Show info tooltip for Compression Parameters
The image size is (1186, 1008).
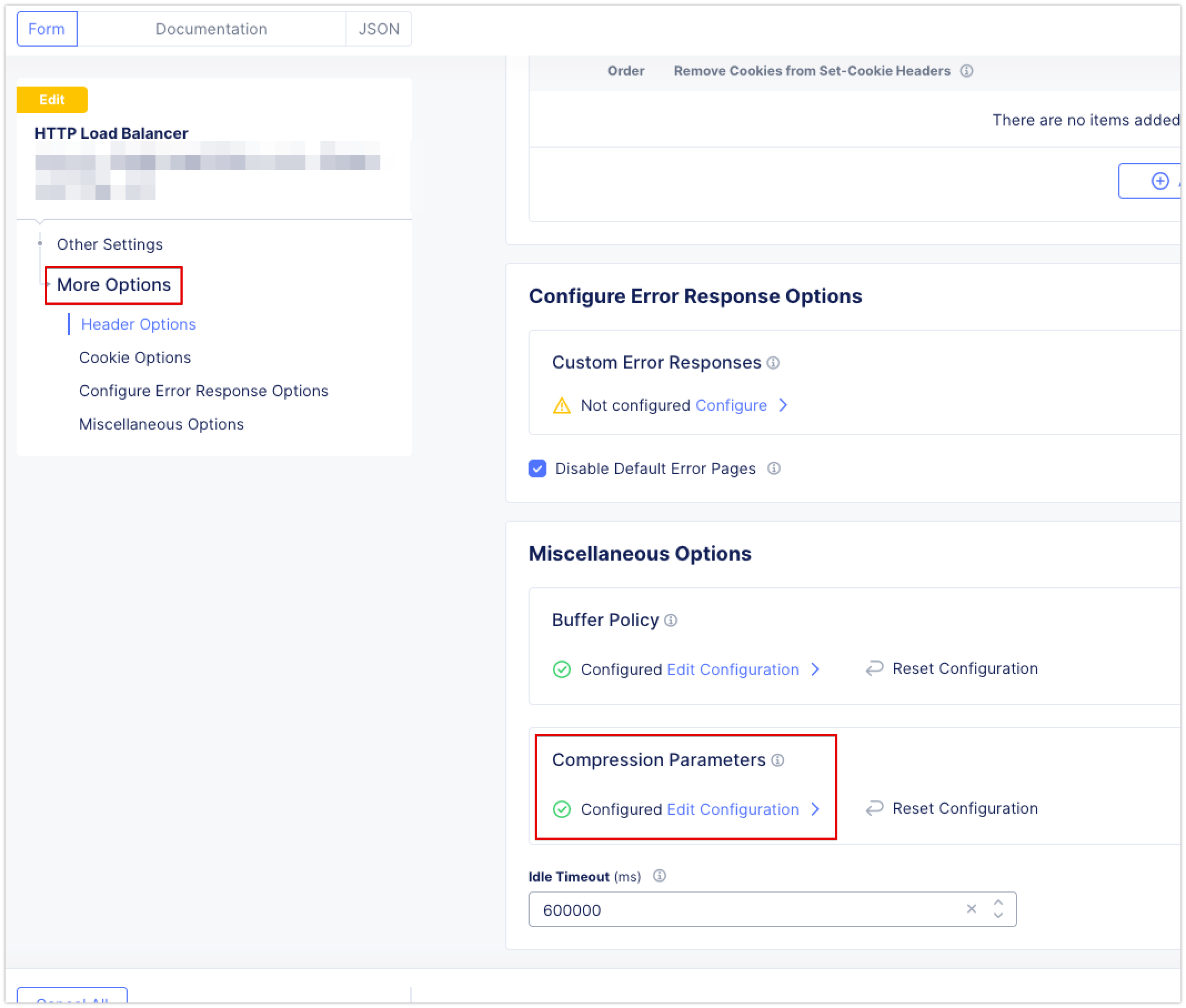tap(777, 760)
